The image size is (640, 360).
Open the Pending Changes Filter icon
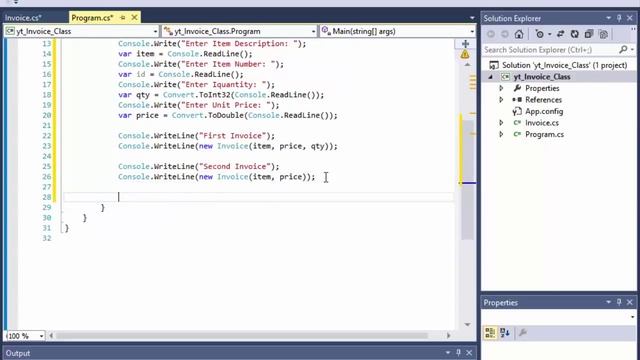(540, 34)
